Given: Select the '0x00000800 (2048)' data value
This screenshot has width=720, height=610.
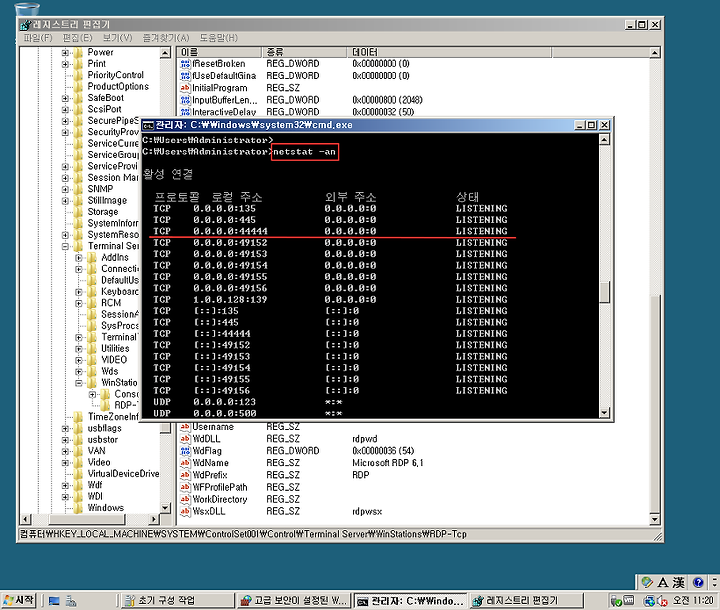Looking at the screenshot, I should click(387, 100).
